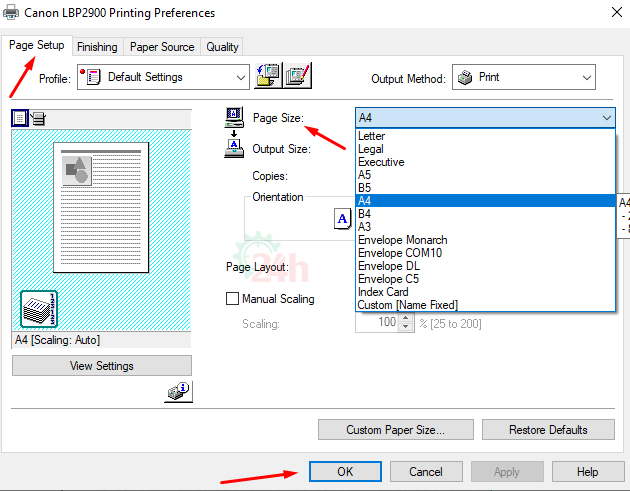Increase scaling with up spinner arrow

click(406, 318)
